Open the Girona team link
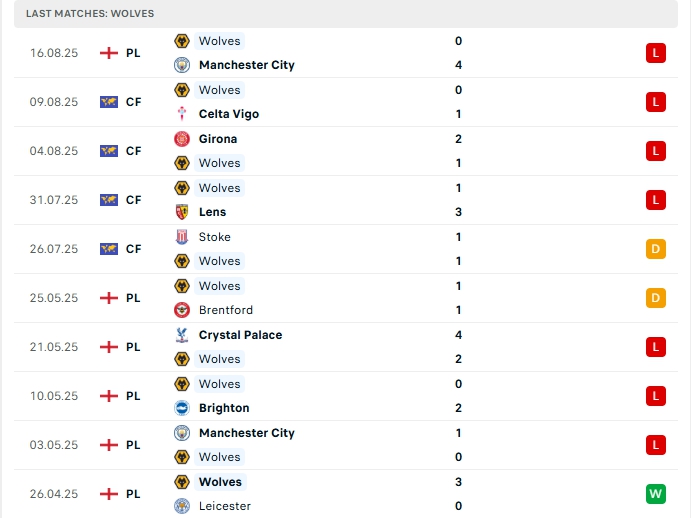This screenshot has height=518, width=691. pyautogui.click(x=218, y=139)
